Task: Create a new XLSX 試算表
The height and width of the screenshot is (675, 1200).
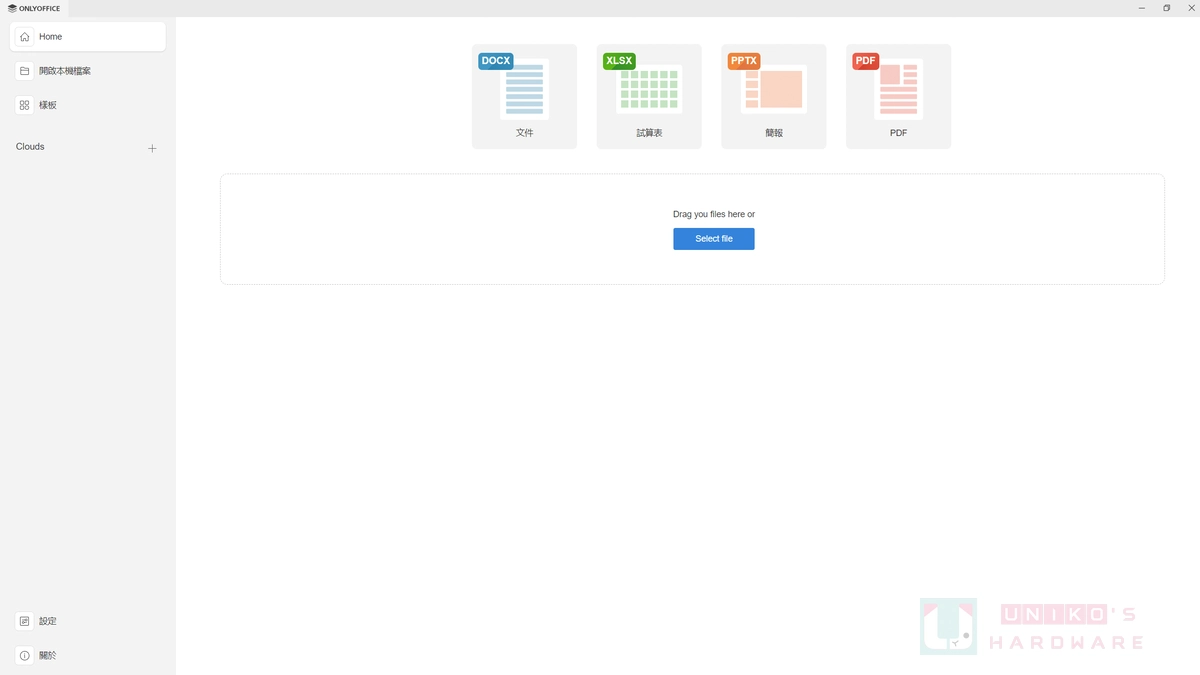Action: point(649,96)
